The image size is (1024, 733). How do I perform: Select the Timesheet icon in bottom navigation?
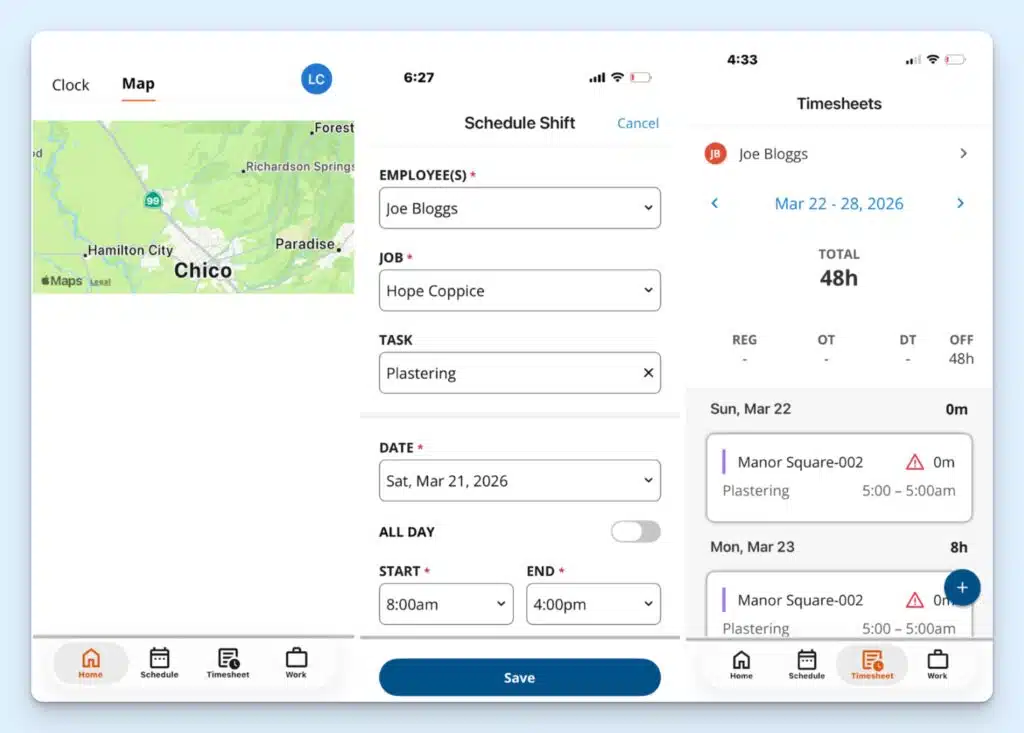tap(227, 656)
